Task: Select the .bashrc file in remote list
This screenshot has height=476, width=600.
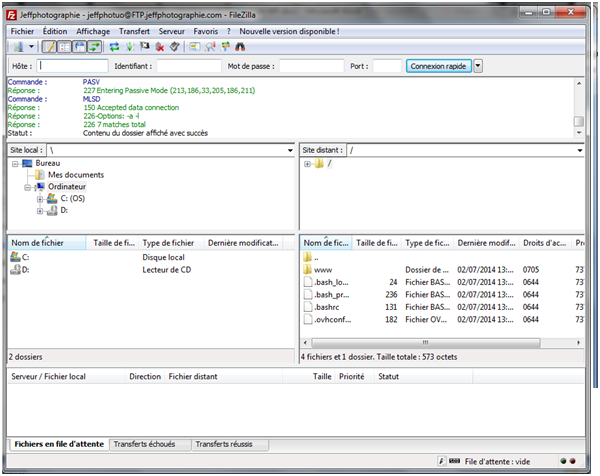Action: pyautogui.click(x=442, y=307)
